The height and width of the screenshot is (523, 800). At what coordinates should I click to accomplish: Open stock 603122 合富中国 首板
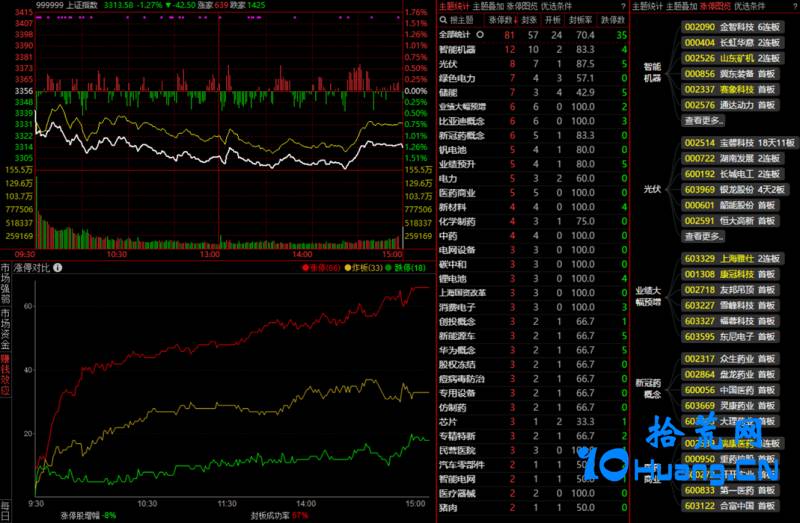point(730,506)
